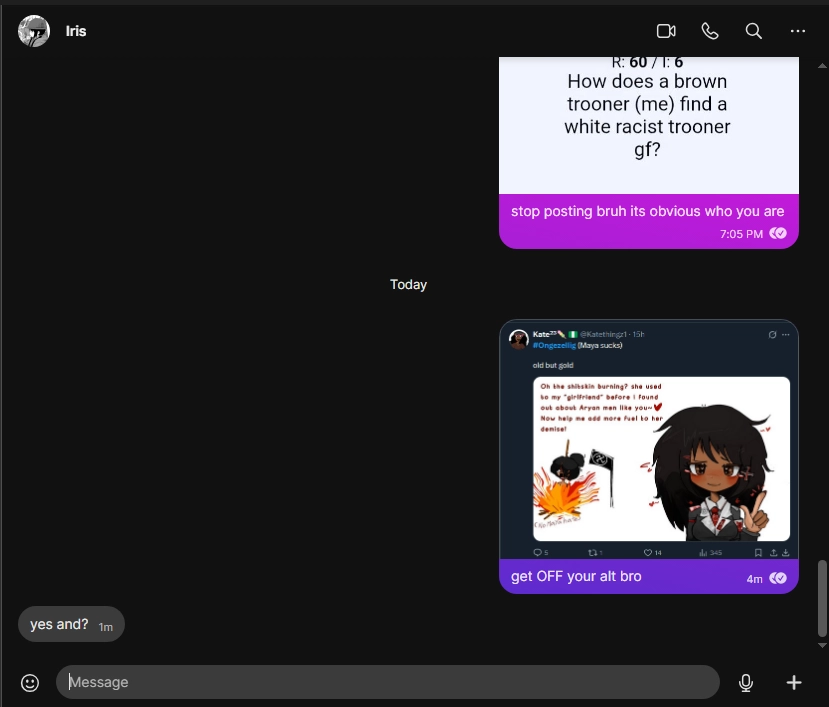
Task: Open conversation details via the Iris name
Action: [x=76, y=31]
